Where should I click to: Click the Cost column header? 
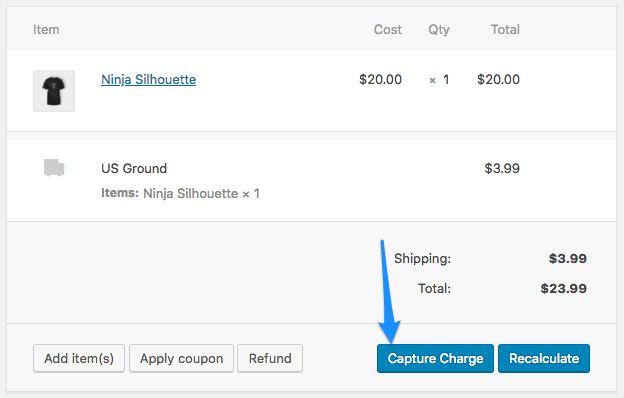click(x=388, y=29)
